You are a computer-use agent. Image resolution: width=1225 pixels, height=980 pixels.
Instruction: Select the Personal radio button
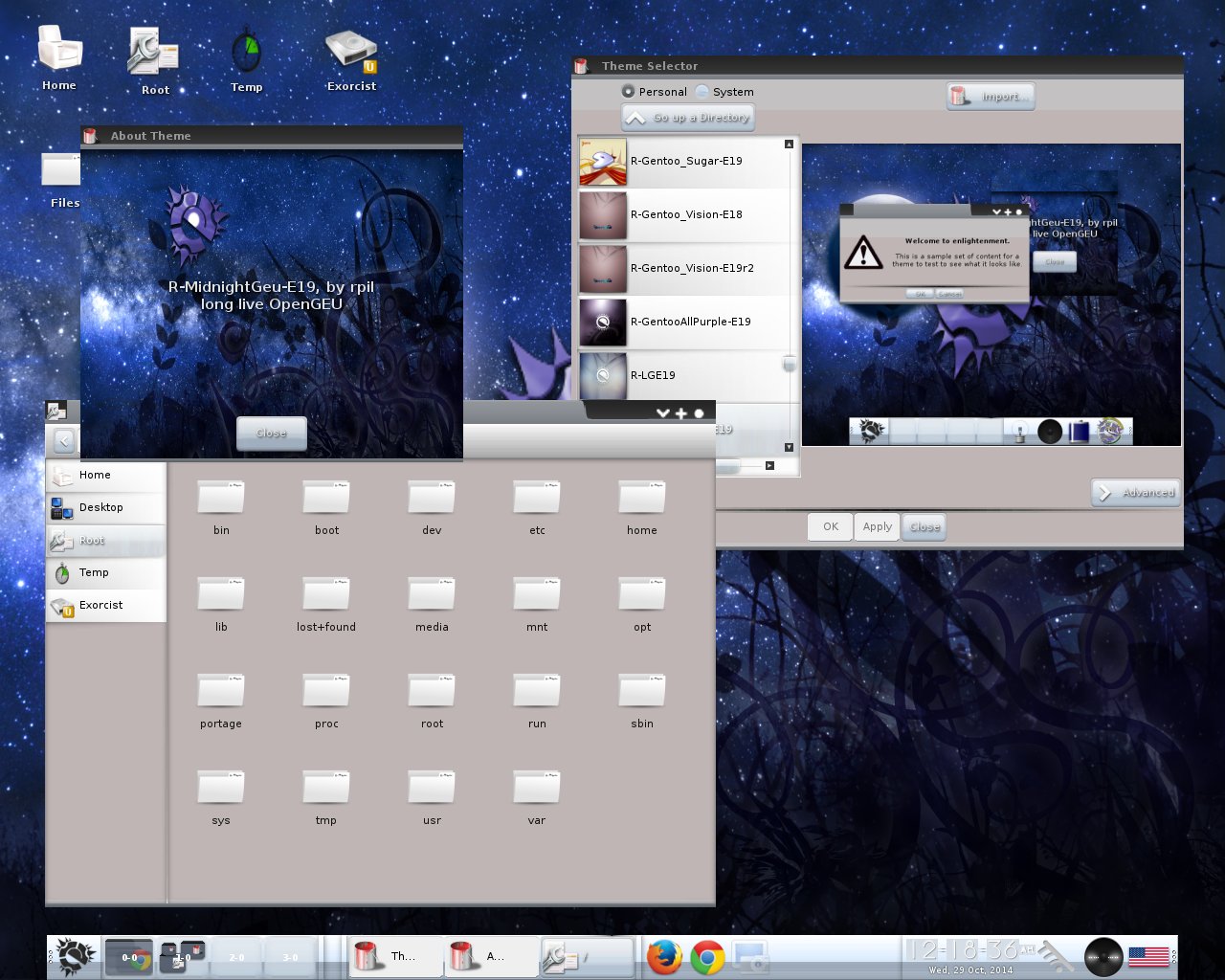point(655,92)
